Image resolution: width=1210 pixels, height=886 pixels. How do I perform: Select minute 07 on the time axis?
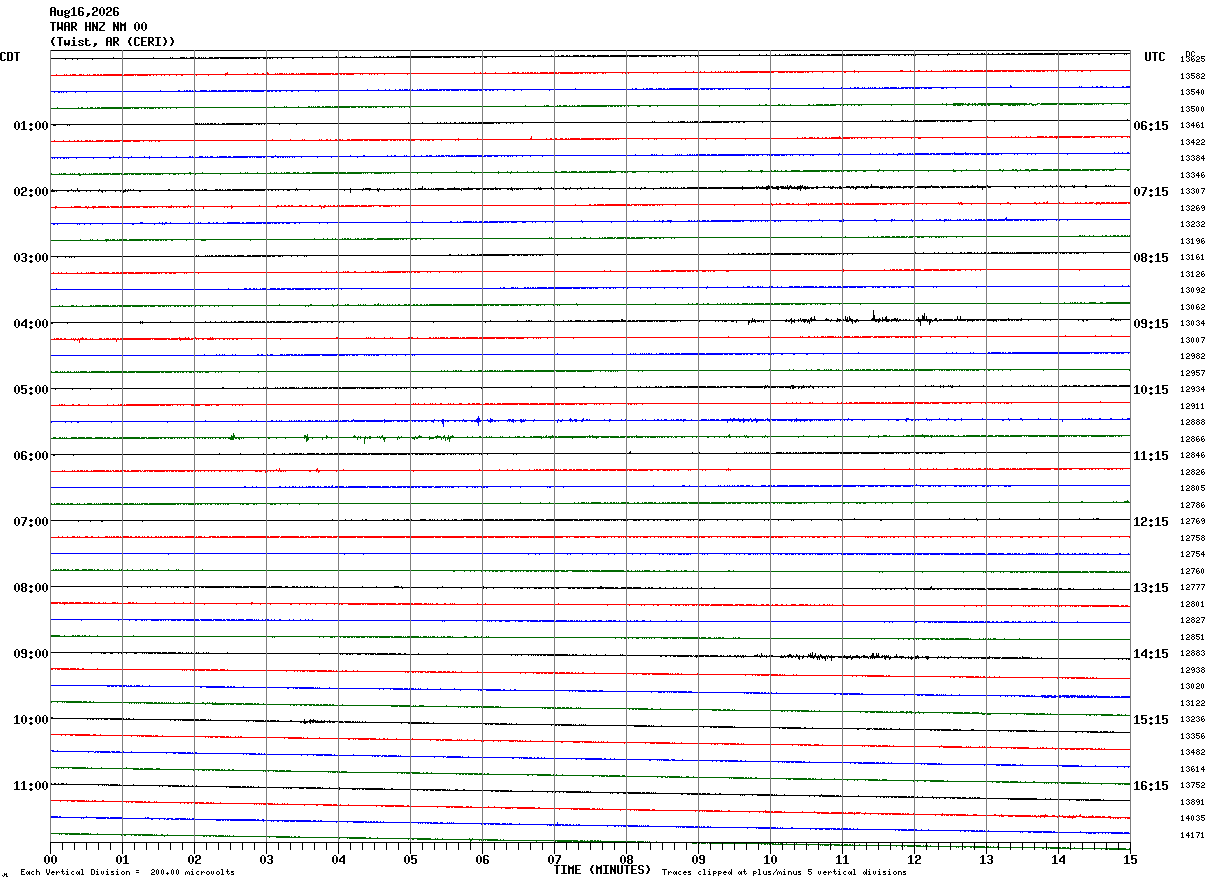[x=554, y=860]
